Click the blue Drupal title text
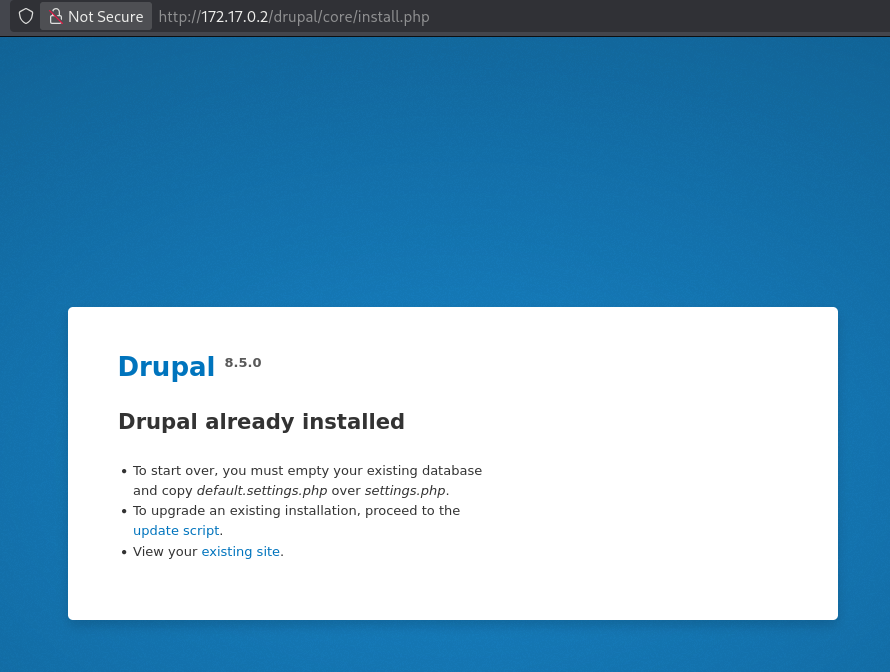Image resolution: width=890 pixels, height=672 pixels. pos(166,367)
